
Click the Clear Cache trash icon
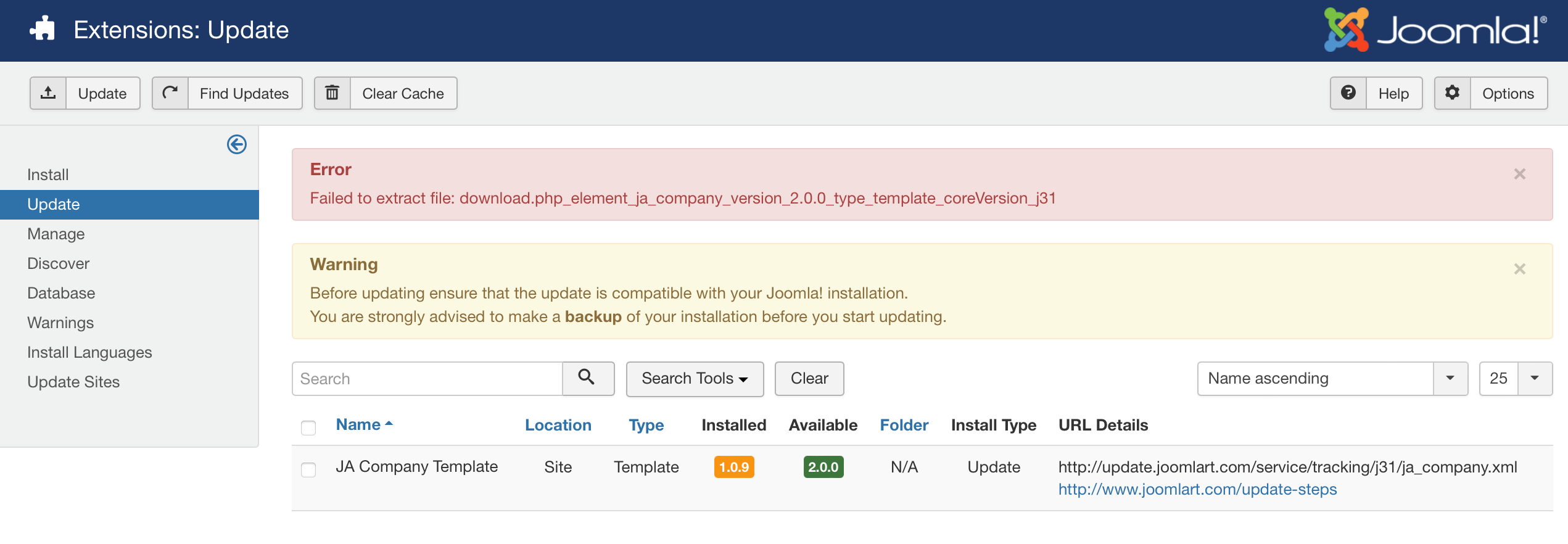(332, 93)
